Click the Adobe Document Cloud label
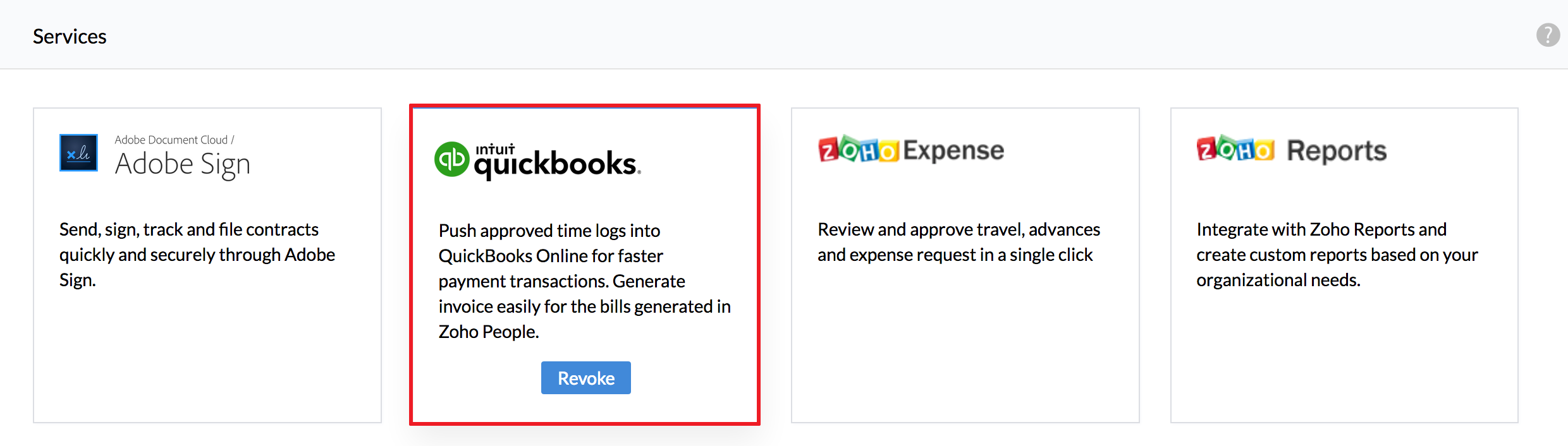The height and width of the screenshot is (446, 1568). pyautogui.click(x=175, y=140)
